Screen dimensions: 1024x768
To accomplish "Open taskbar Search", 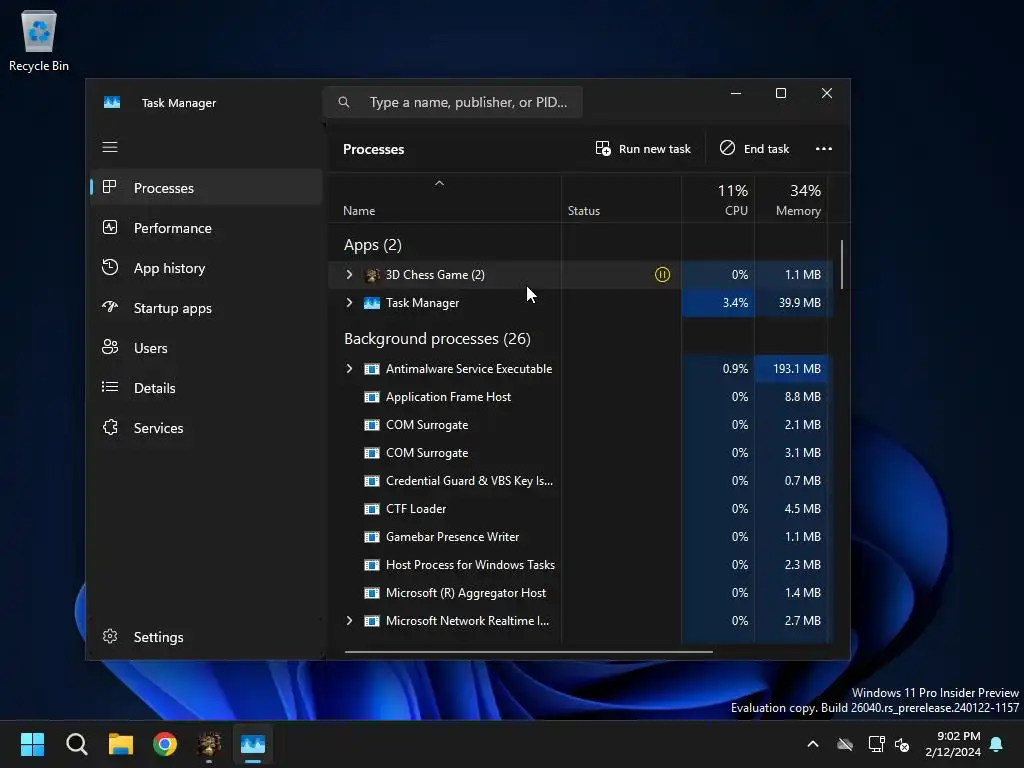I will [76, 744].
